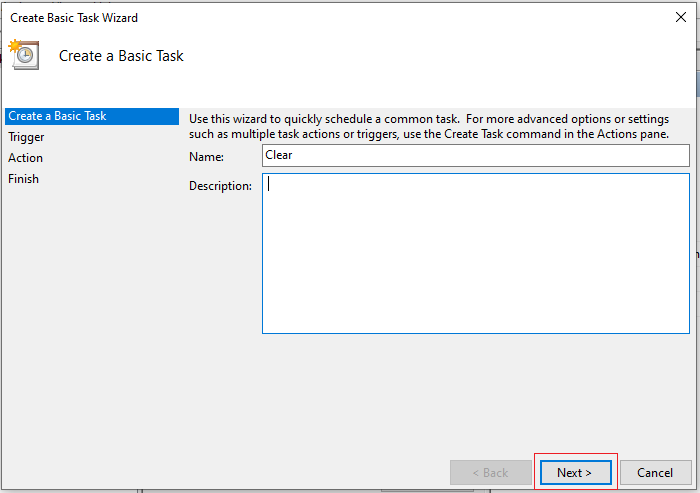Click the disabled Back button
The image size is (700, 493).
pyautogui.click(x=490, y=472)
